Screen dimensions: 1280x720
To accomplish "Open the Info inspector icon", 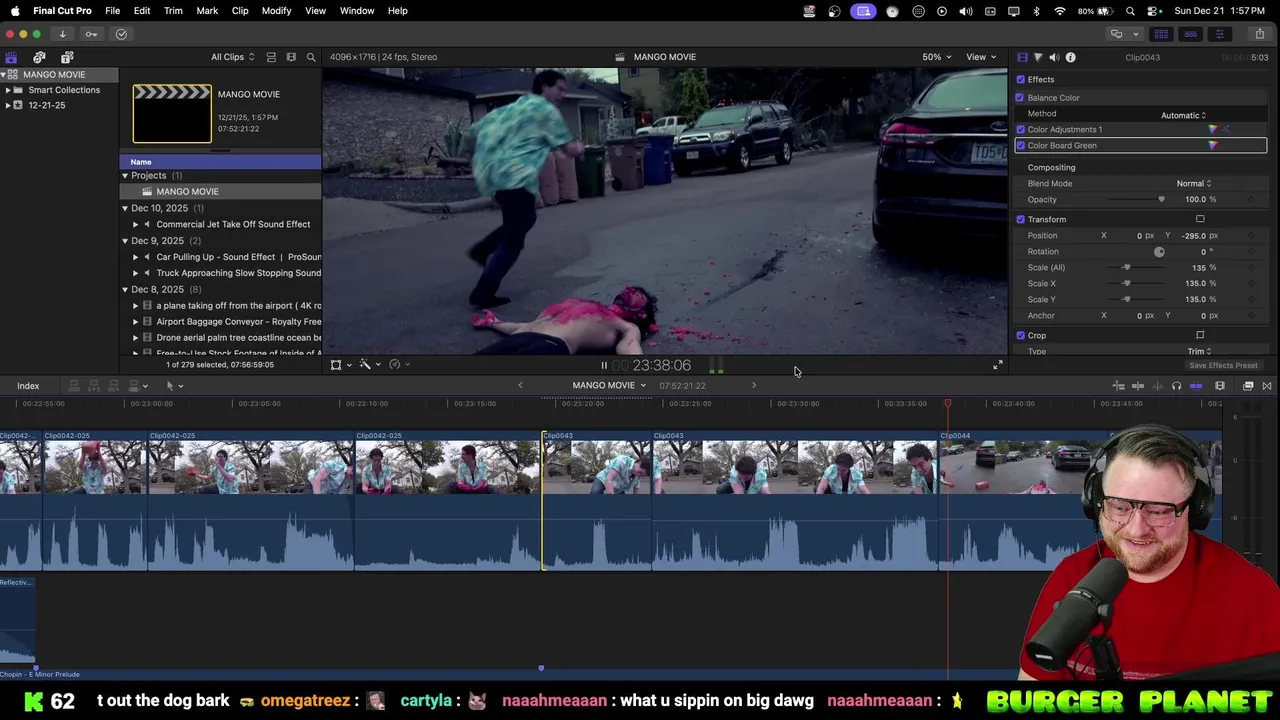I will click(1070, 57).
